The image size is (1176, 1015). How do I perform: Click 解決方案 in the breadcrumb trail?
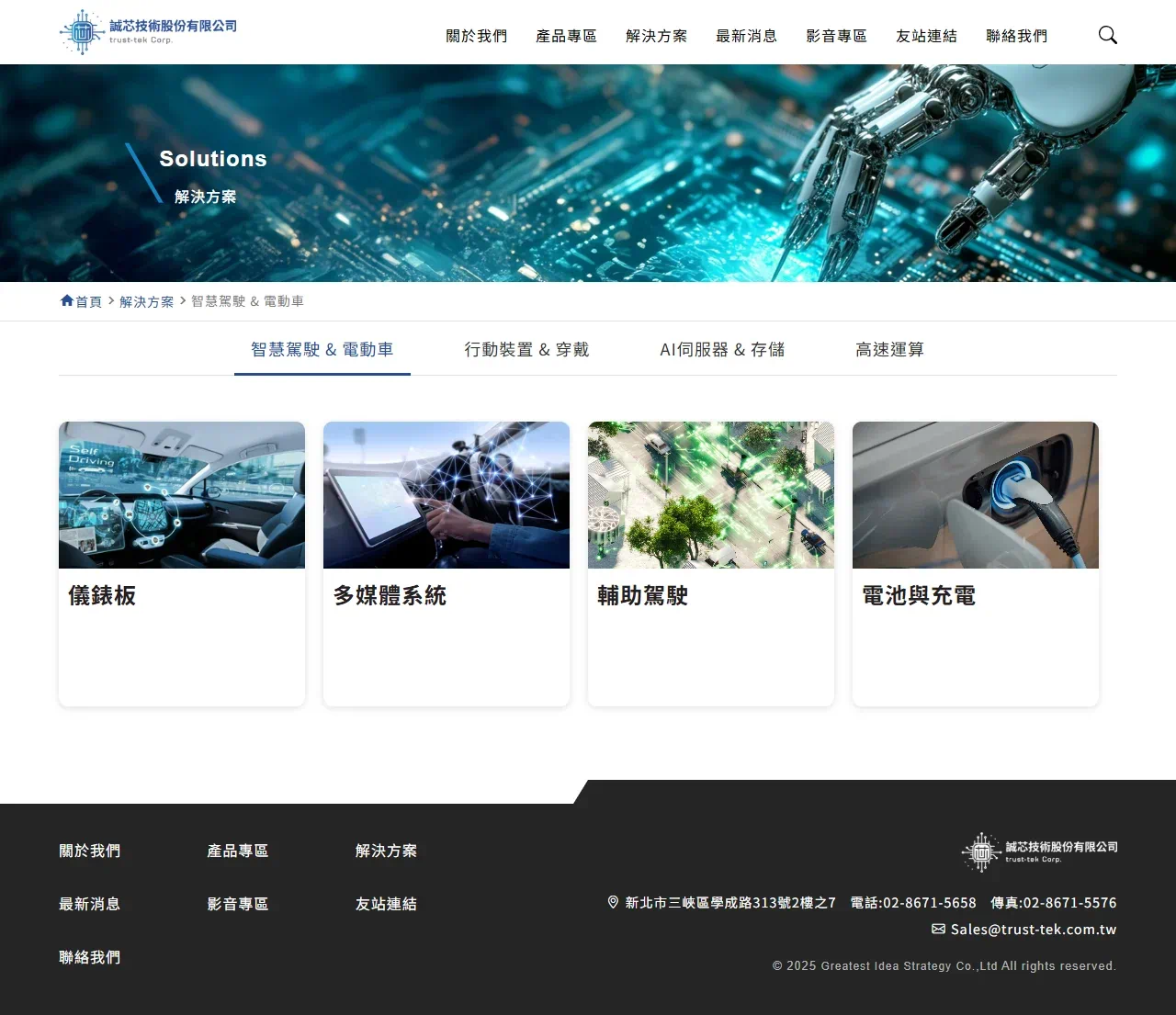tap(145, 300)
